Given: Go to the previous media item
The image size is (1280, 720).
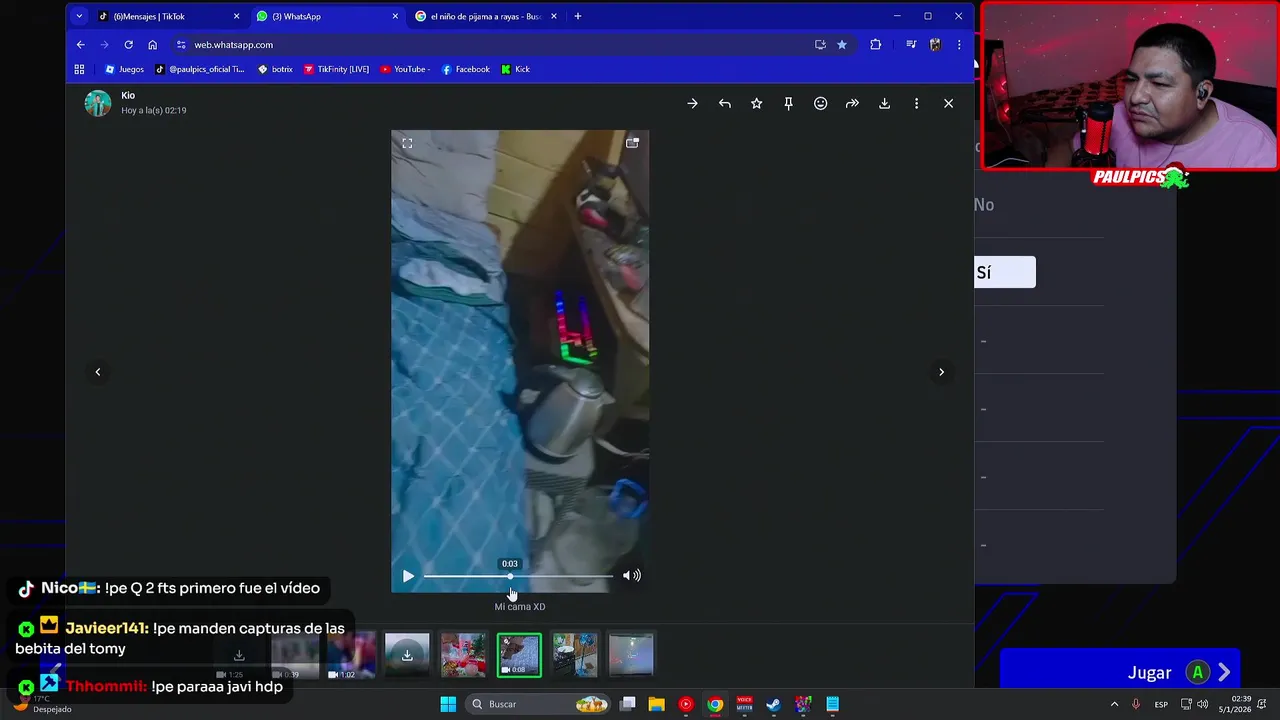Looking at the screenshot, I should pyautogui.click(x=98, y=372).
